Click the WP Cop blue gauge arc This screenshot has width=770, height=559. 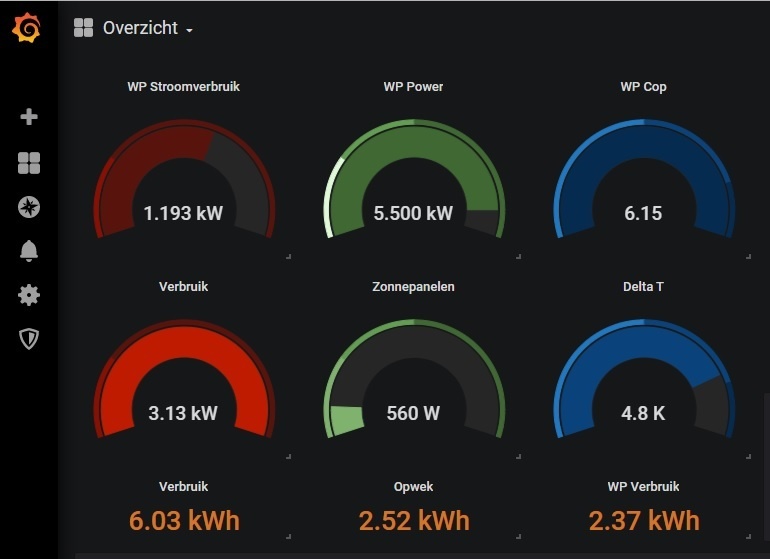point(643,141)
